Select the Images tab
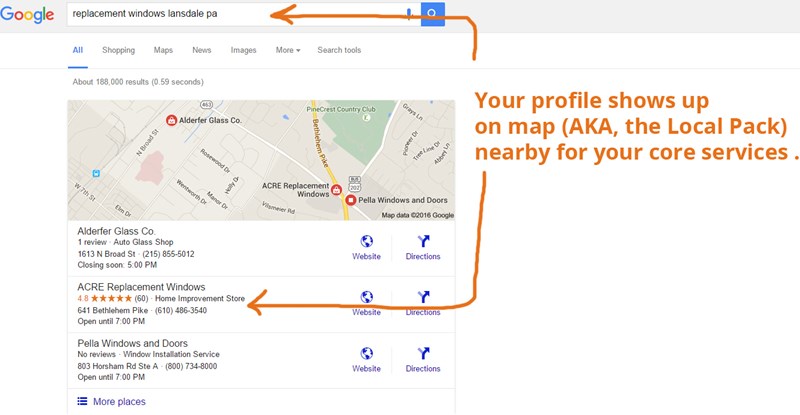This screenshot has width=800, height=415. point(243,50)
